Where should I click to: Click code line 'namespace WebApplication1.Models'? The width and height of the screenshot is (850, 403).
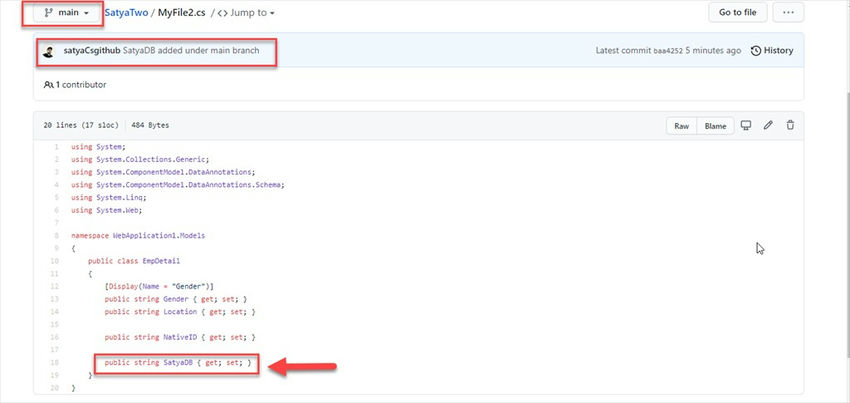pyautogui.click(x=138, y=235)
